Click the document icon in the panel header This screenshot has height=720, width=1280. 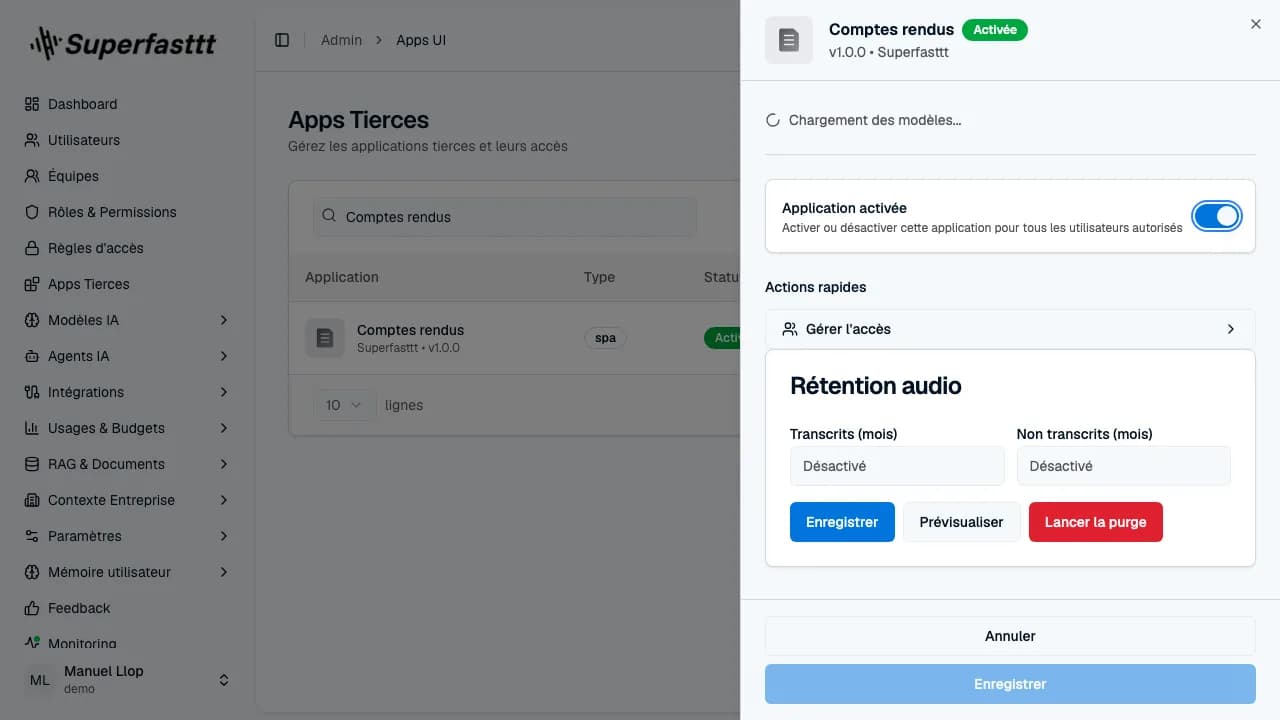(x=789, y=40)
